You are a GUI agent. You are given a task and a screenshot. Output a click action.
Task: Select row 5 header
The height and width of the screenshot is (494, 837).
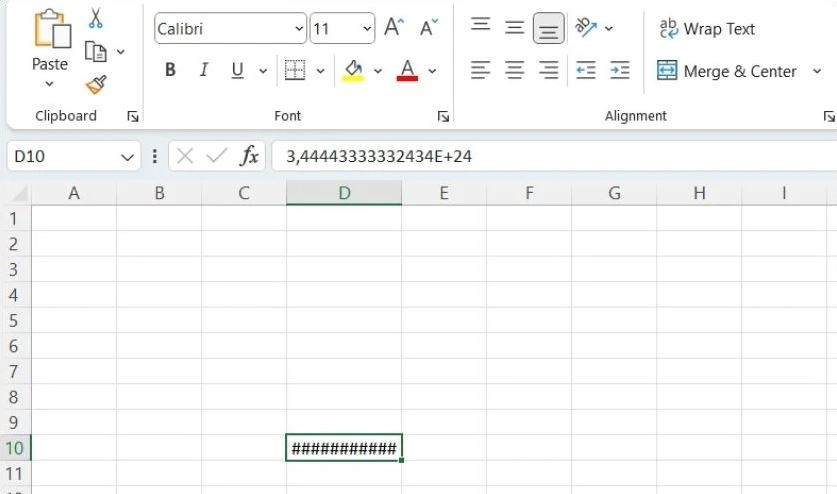(x=15, y=320)
